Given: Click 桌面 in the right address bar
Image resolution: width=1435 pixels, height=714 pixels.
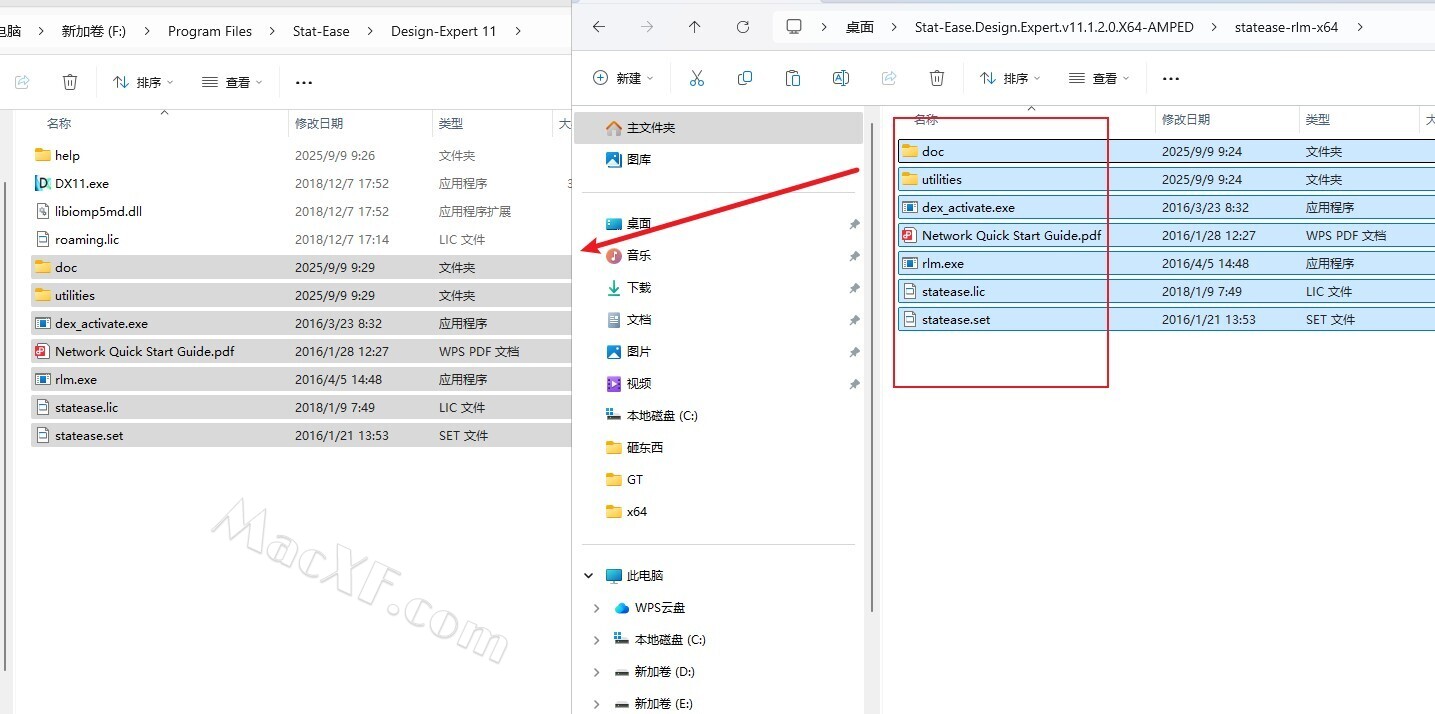Looking at the screenshot, I should point(860,27).
